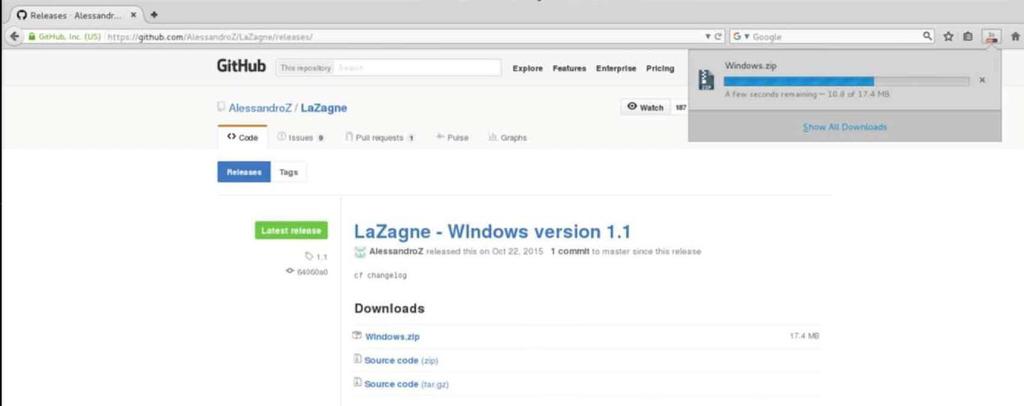Image resolution: width=1024 pixels, height=406 pixels.
Task: Open Enterprise in GitHub navigation
Action: point(616,69)
